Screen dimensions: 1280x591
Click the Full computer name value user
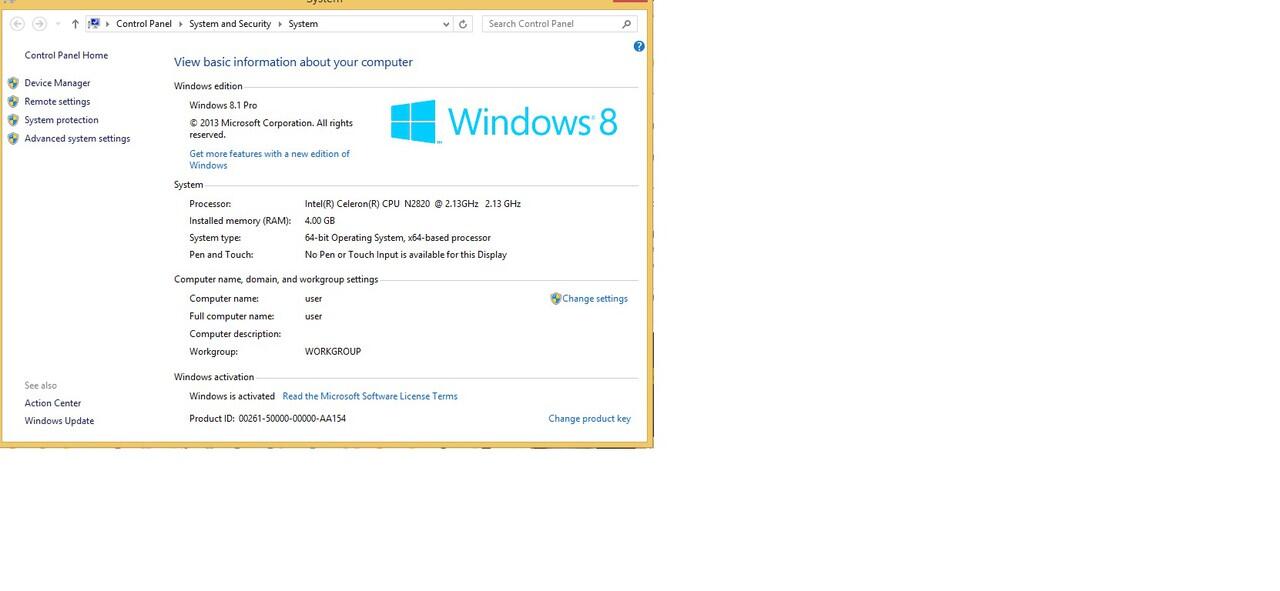(x=313, y=317)
